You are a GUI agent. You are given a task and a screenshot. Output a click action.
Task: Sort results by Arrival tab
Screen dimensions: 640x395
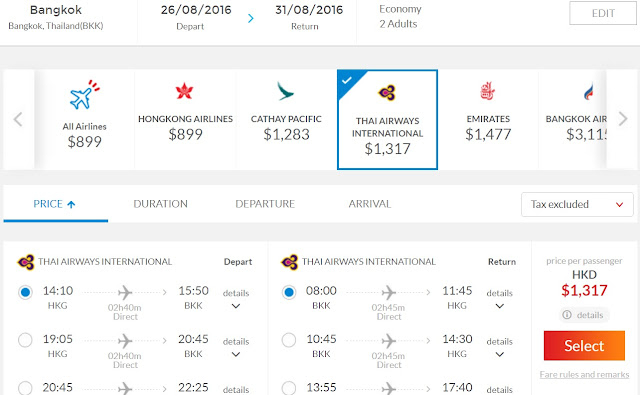(370, 204)
